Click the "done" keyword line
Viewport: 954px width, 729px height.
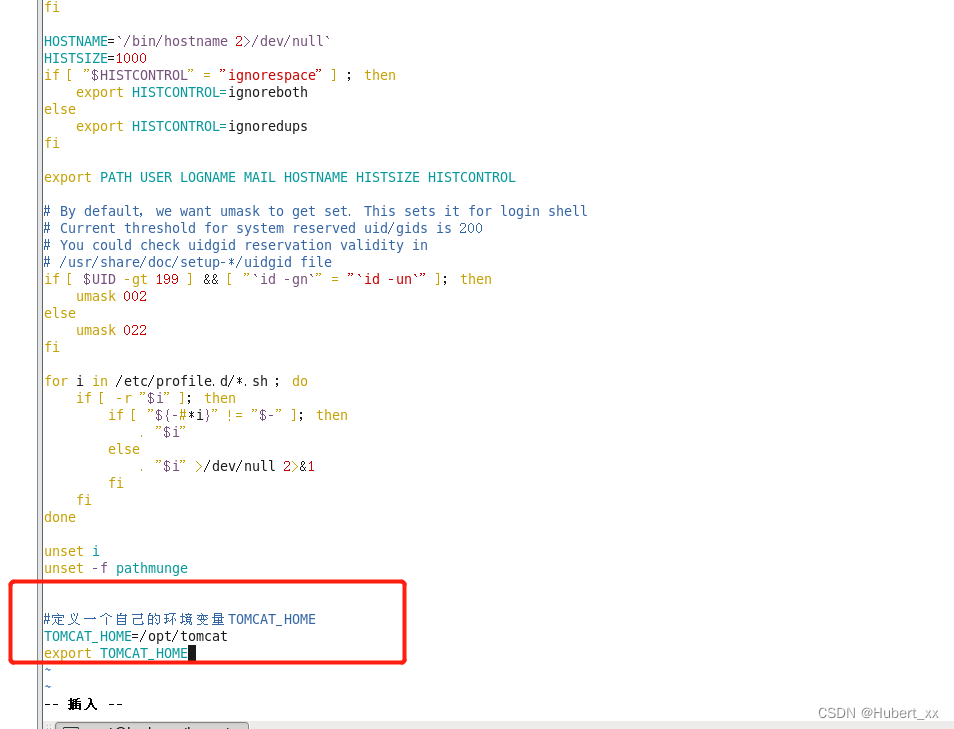coord(60,518)
